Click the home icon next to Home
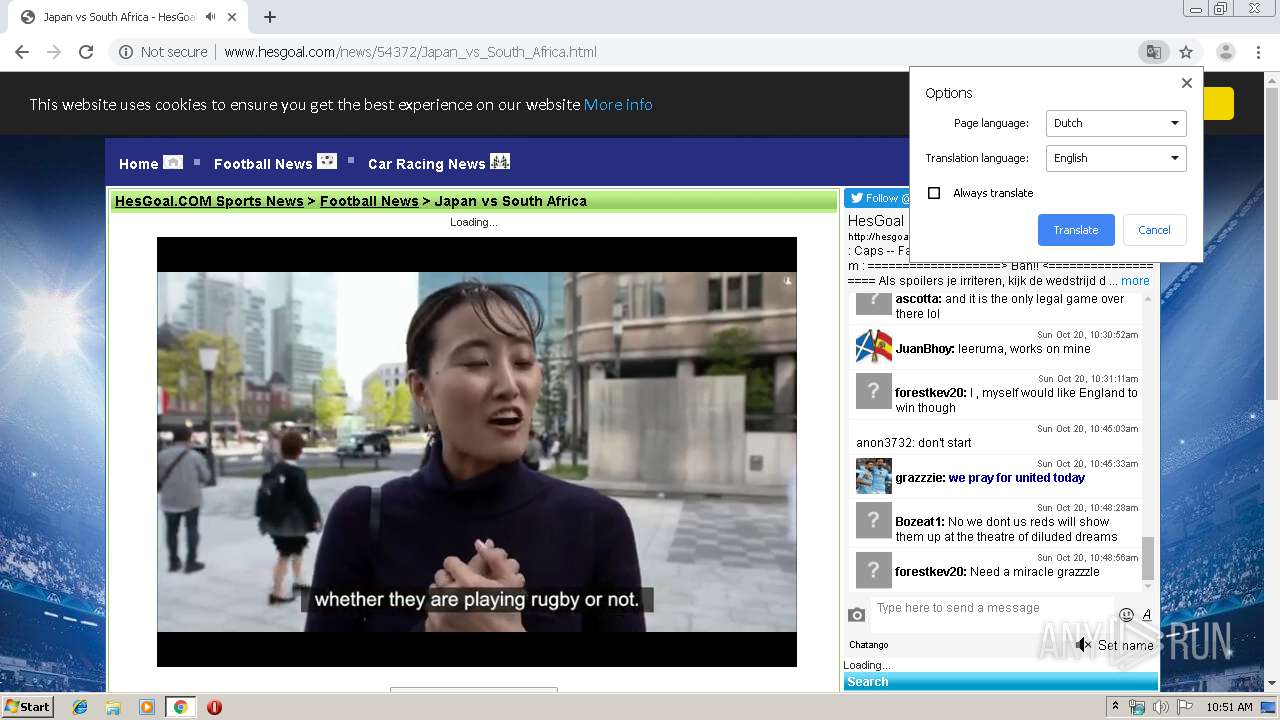Image resolution: width=1280 pixels, height=720 pixels. click(173, 162)
